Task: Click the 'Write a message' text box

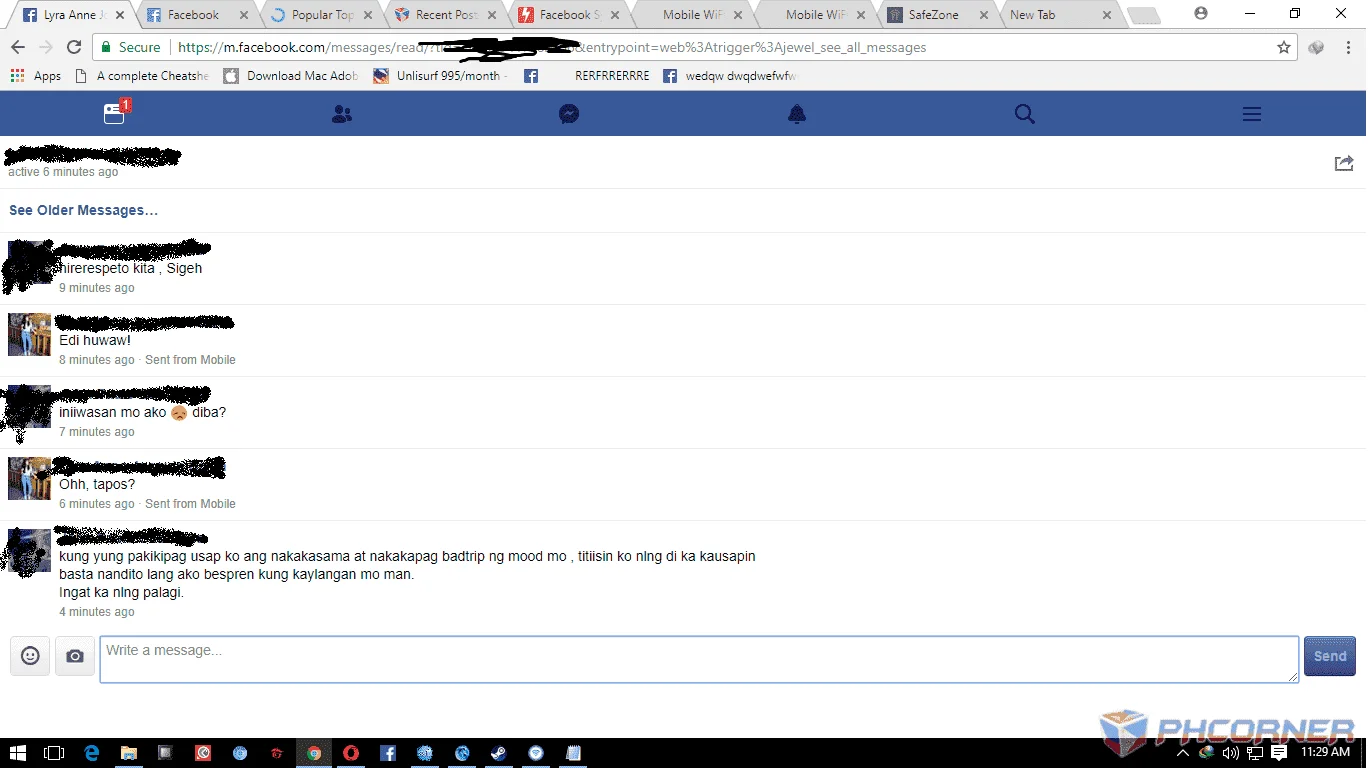Action: (699, 659)
